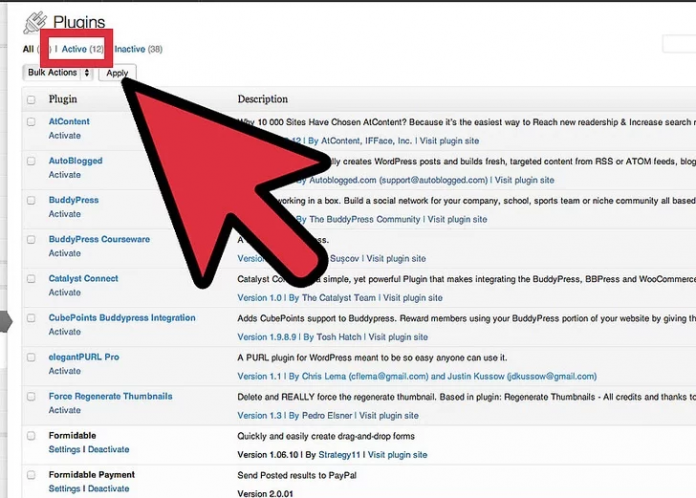Screen dimensions: 696x498
Task: Check the Catalyst Connect checkbox
Action: (x=31, y=279)
